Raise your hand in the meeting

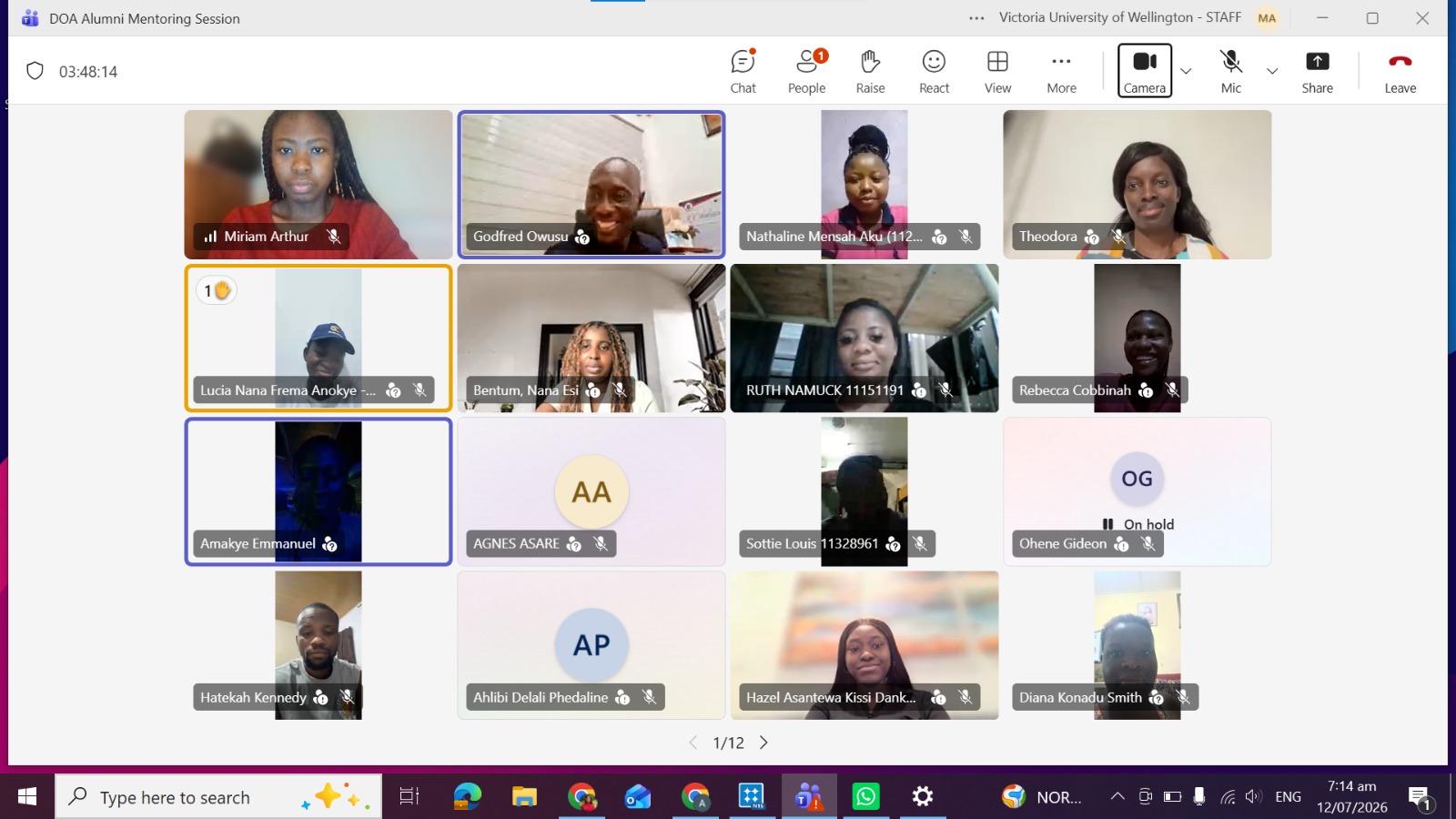(870, 72)
